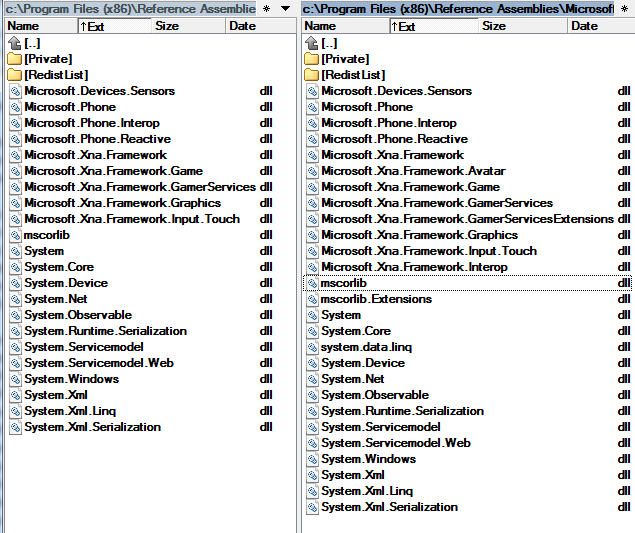Select System.Windows in right panel
This screenshot has width=635, height=533.
369,459
